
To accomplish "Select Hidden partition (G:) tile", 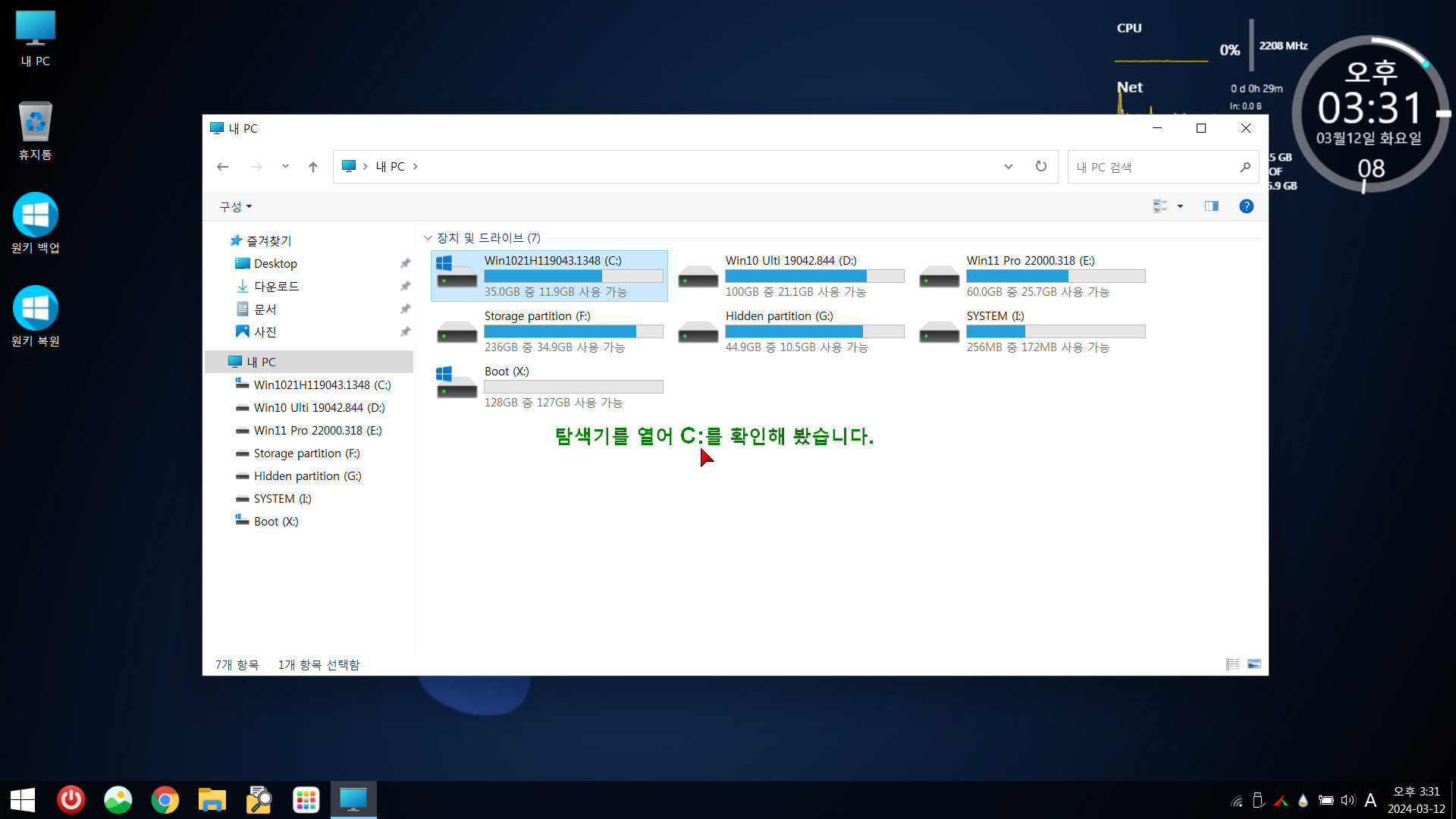I will (790, 331).
